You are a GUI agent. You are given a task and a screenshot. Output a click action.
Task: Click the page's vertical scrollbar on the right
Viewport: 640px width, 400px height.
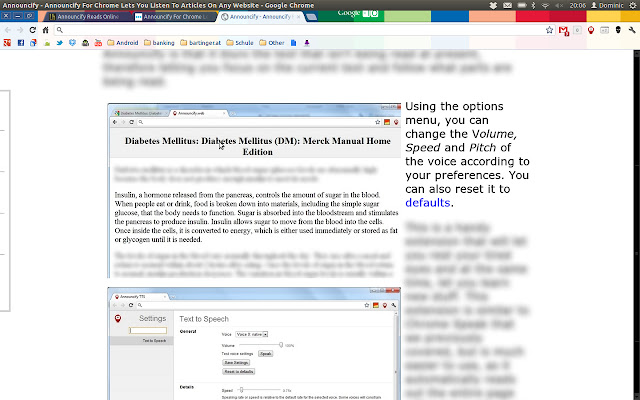[x=637, y=224]
